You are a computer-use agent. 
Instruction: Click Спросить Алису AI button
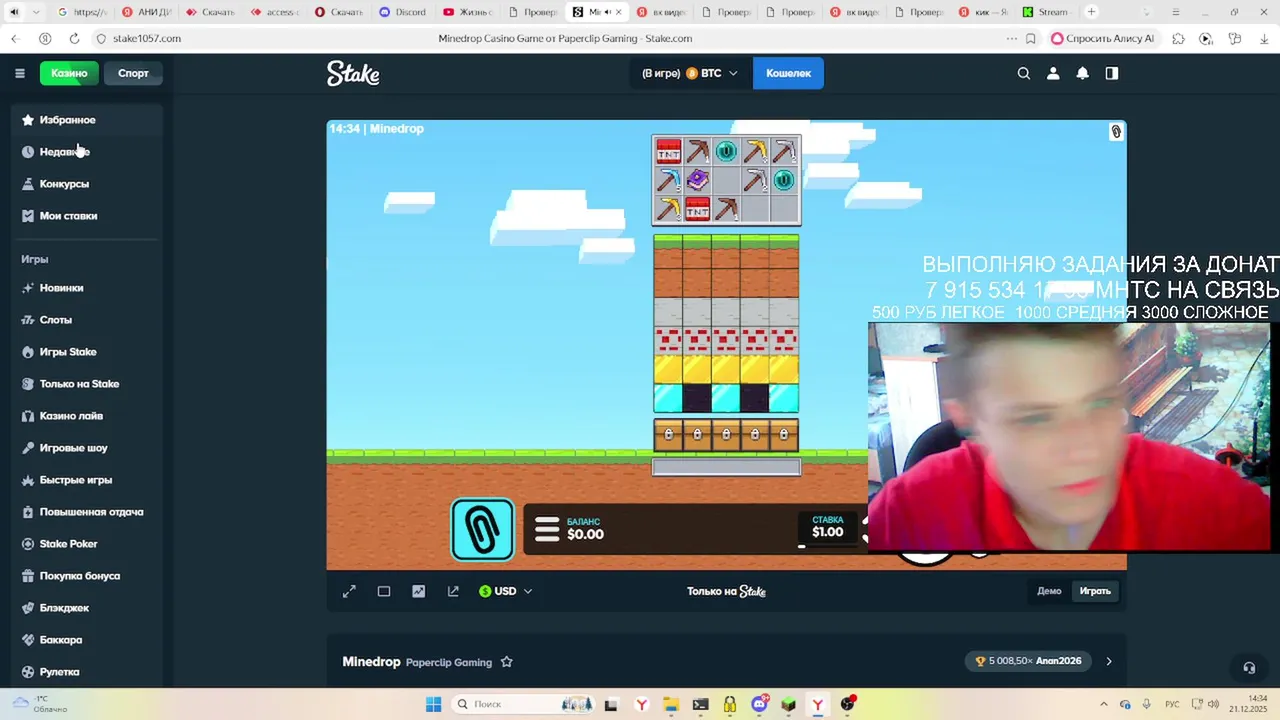(1104, 38)
